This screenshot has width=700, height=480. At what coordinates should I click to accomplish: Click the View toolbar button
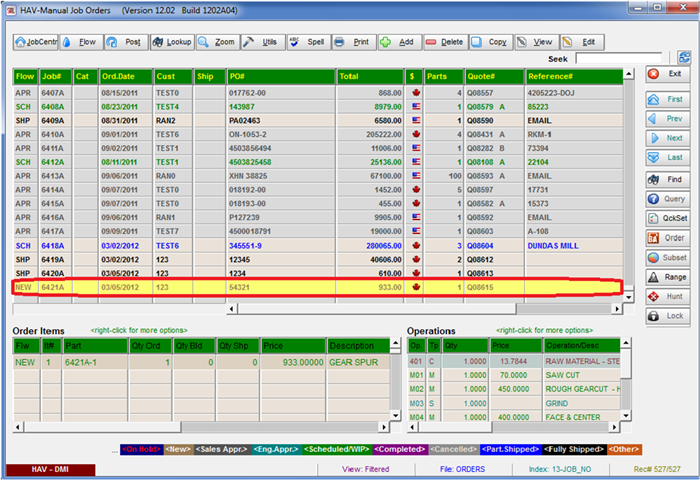(x=537, y=42)
